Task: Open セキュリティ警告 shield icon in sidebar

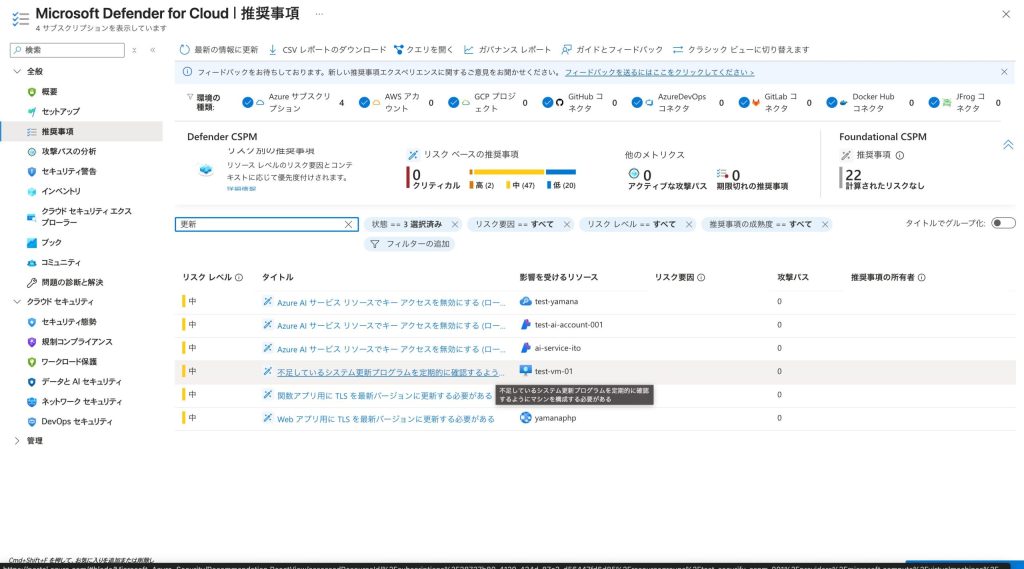Action: [32, 171]
